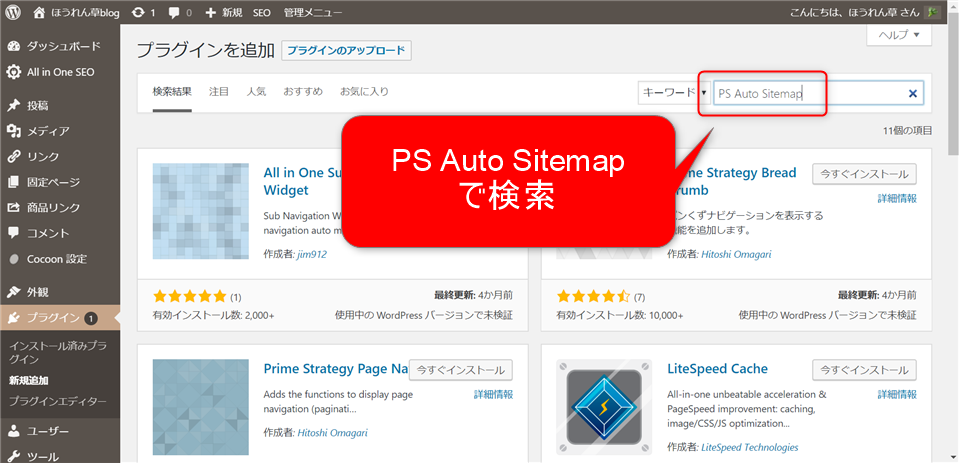The width and height of the screenshot is (959, 463).
Task: Open the ほうれん草blog site name link
Action: point(84,12)
